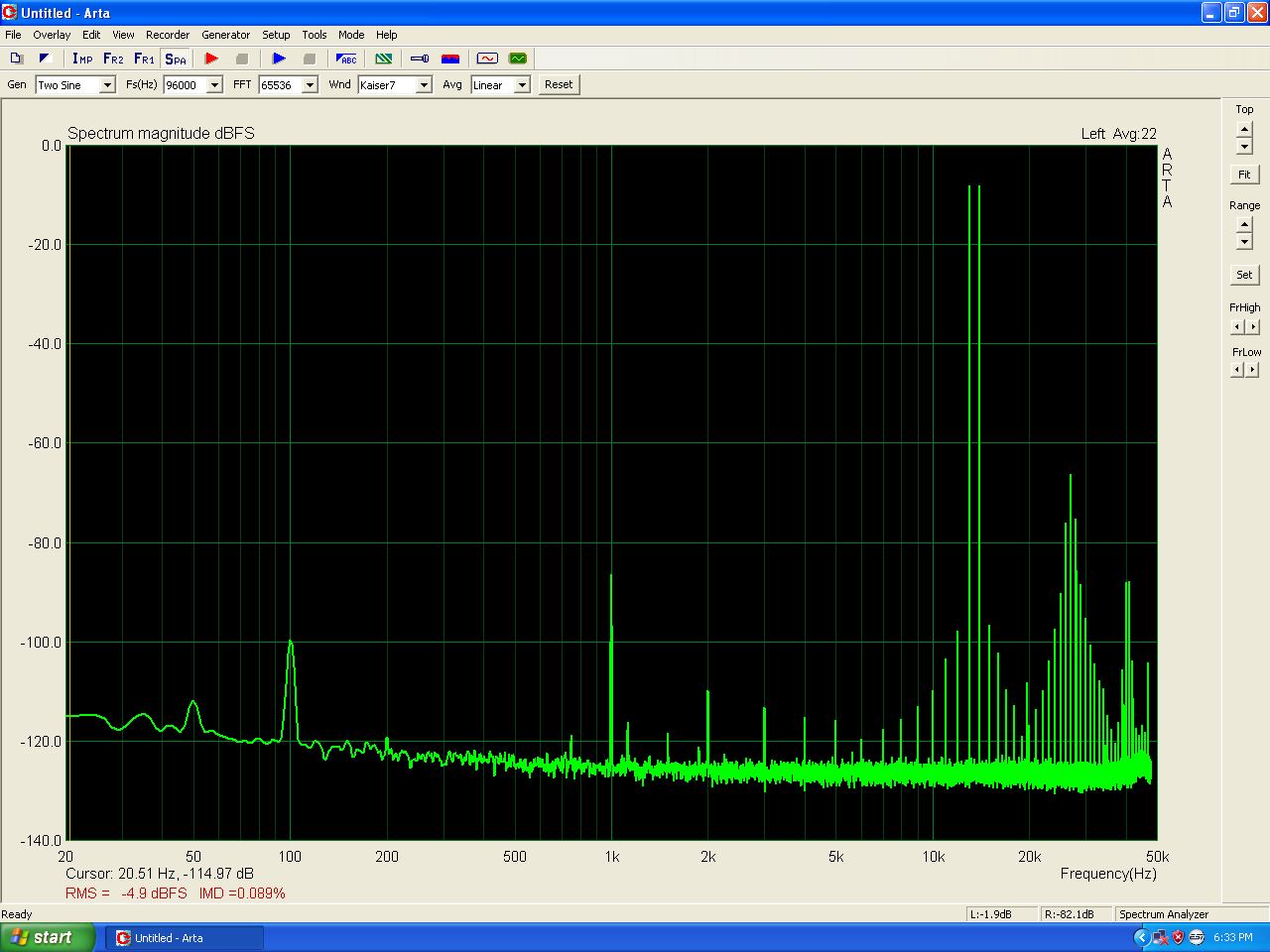Open the FFT size dropdown
1270x952 pixels.
[310, 85]
